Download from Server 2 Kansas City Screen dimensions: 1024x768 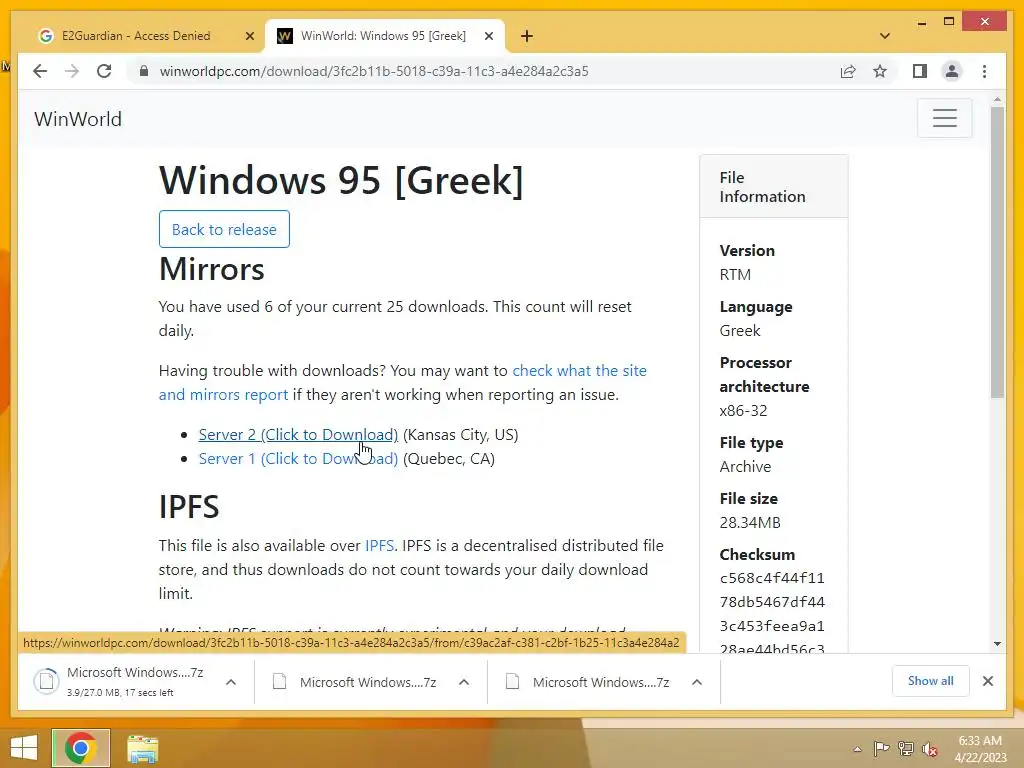tap(298, 434)
